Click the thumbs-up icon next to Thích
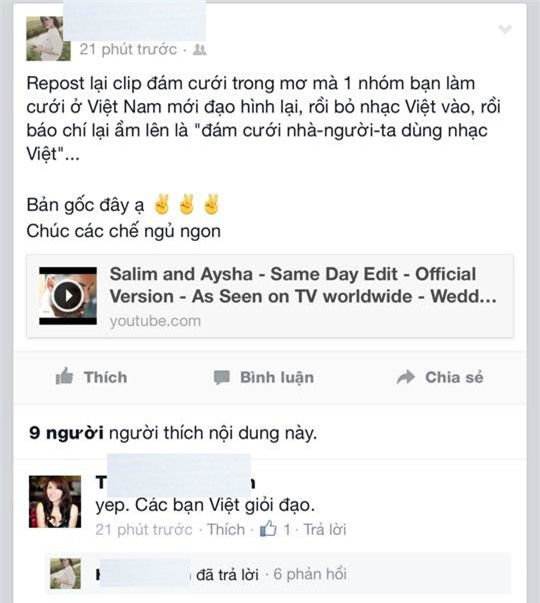This screenshot has width=540, height=603. [x=64, y=376]
